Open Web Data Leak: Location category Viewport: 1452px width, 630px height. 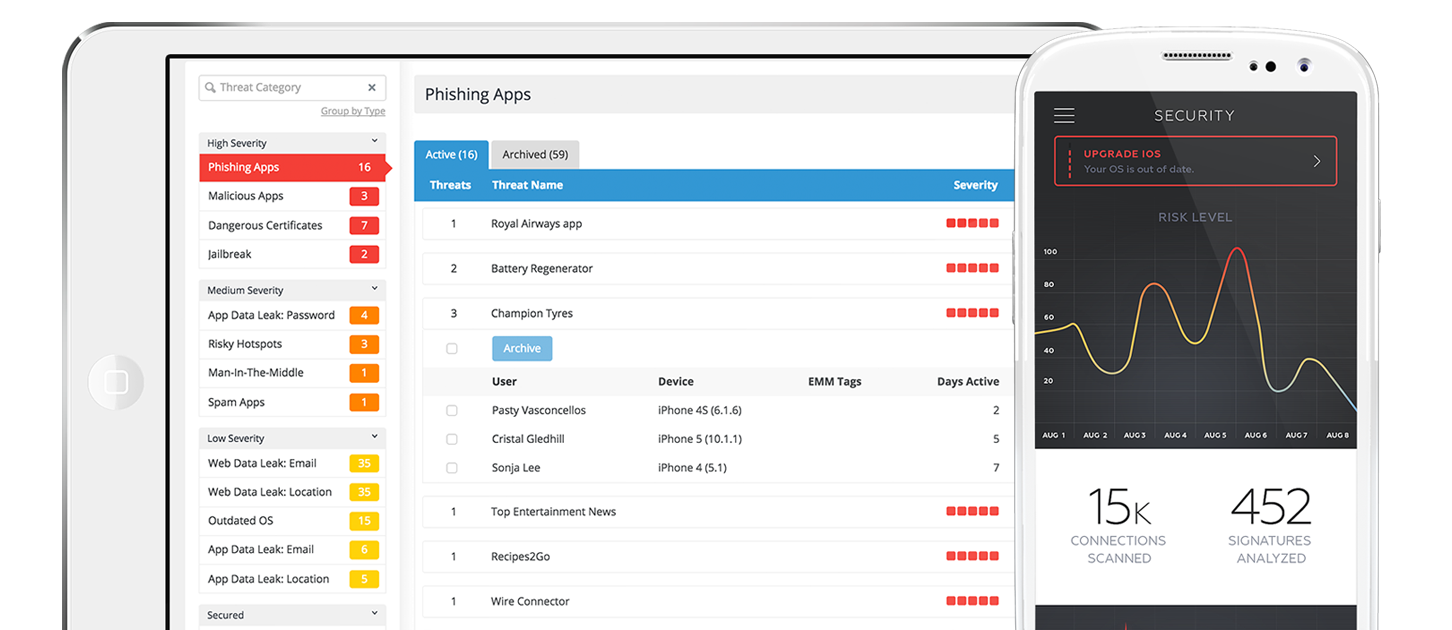point(292,493)
